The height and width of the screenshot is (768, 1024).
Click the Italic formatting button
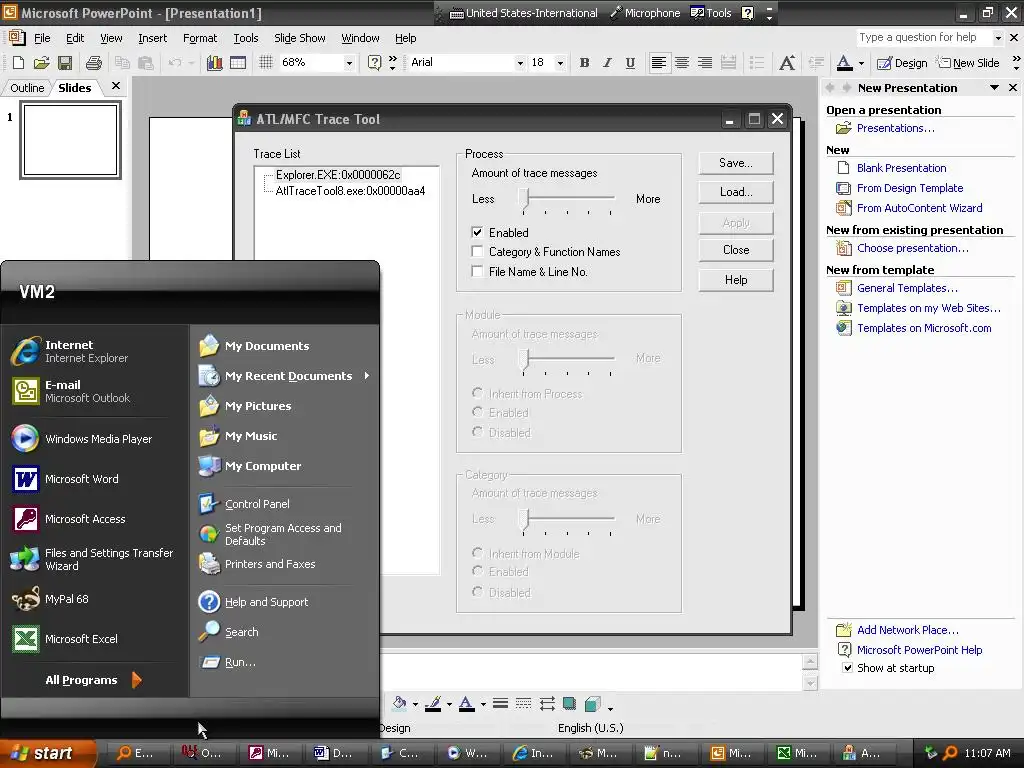(x=607, y=63)
